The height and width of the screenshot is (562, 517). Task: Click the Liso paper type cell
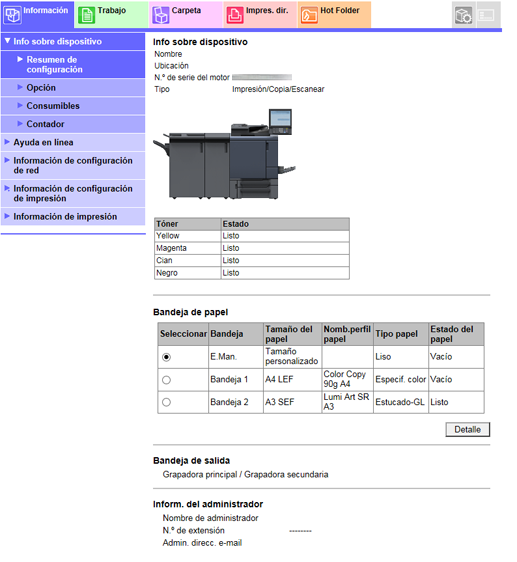(x=400, y=356)
